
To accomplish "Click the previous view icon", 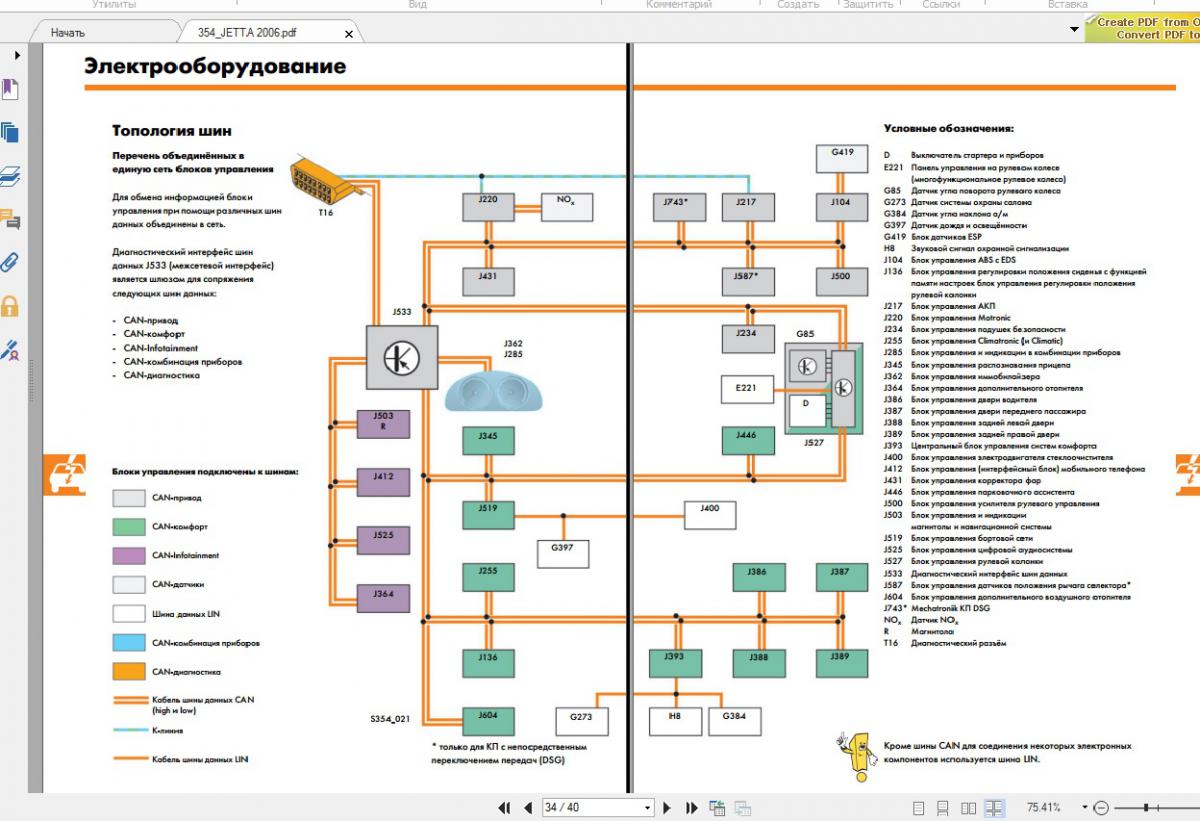I will (x=717, y=808).
